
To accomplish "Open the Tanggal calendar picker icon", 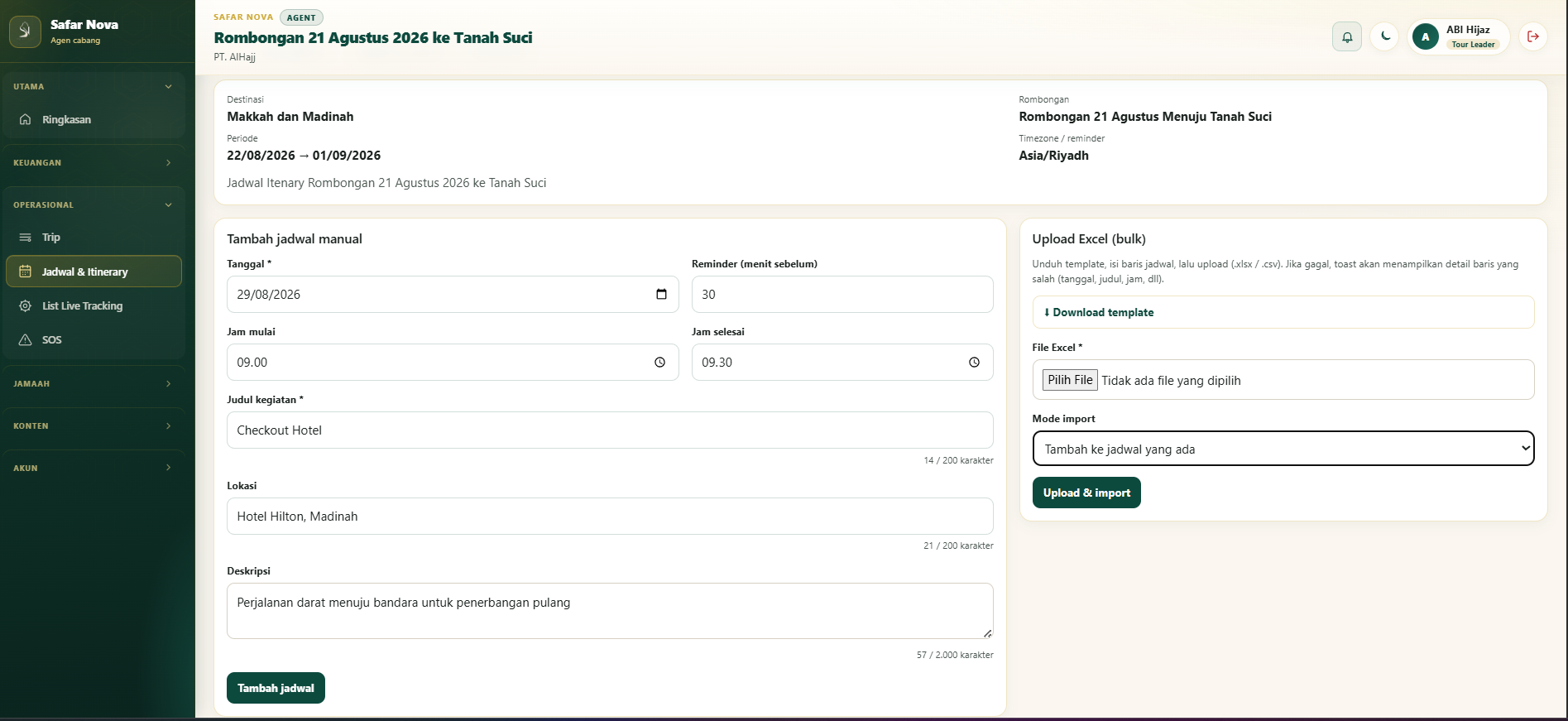I will 661,295.
